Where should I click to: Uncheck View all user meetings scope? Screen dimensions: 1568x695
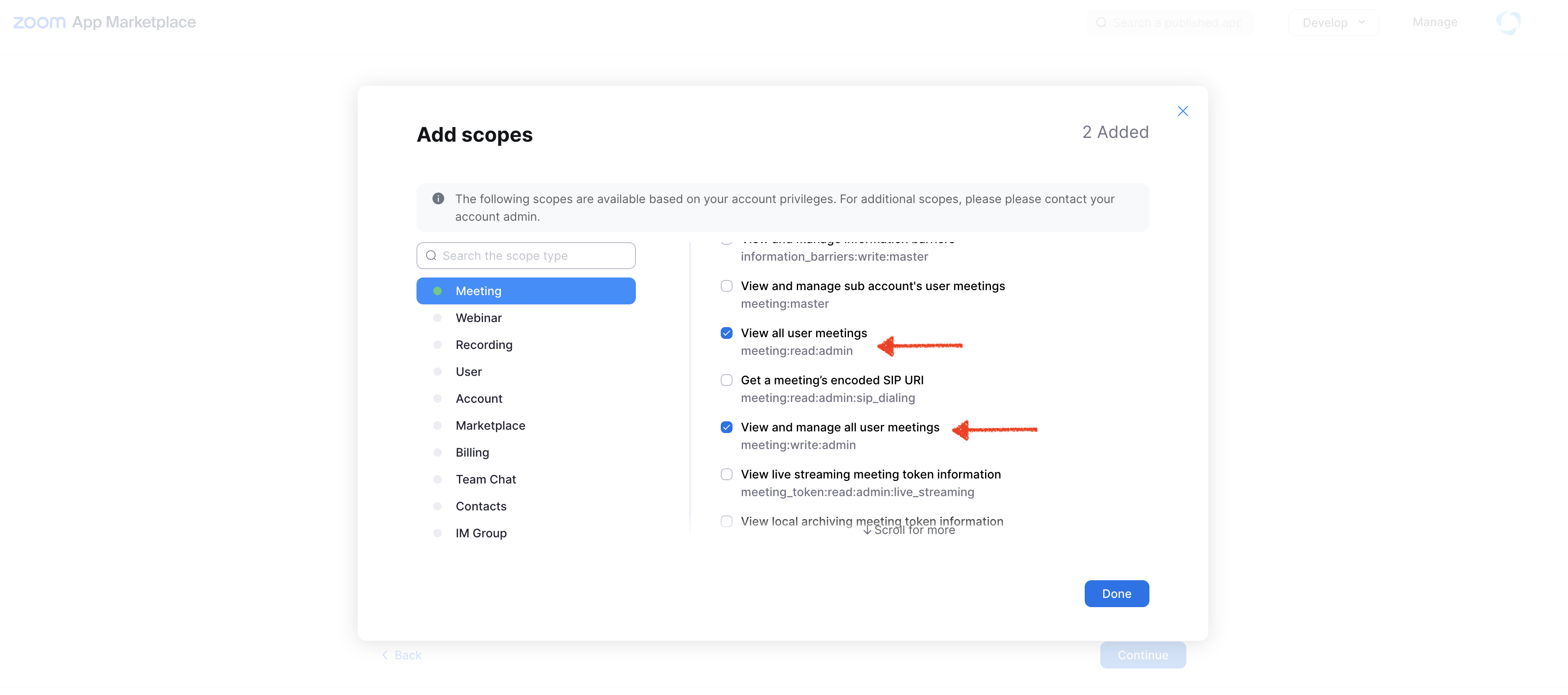[726, 333]
